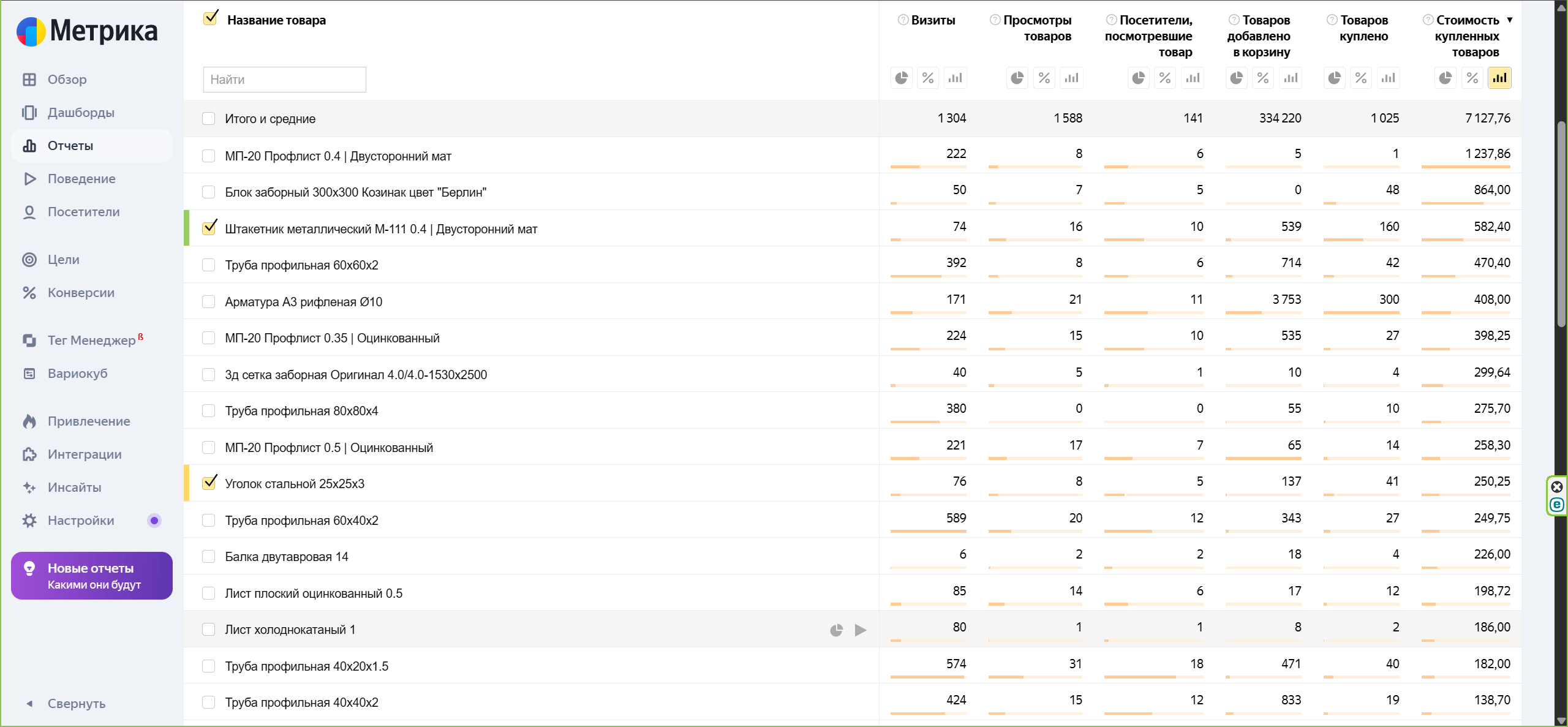The width and height of the screenshot is (1568, 727).
Task: Click drill-down arrow in Лист холоднокатаный 1 row
Action: [x=861, y=630]
